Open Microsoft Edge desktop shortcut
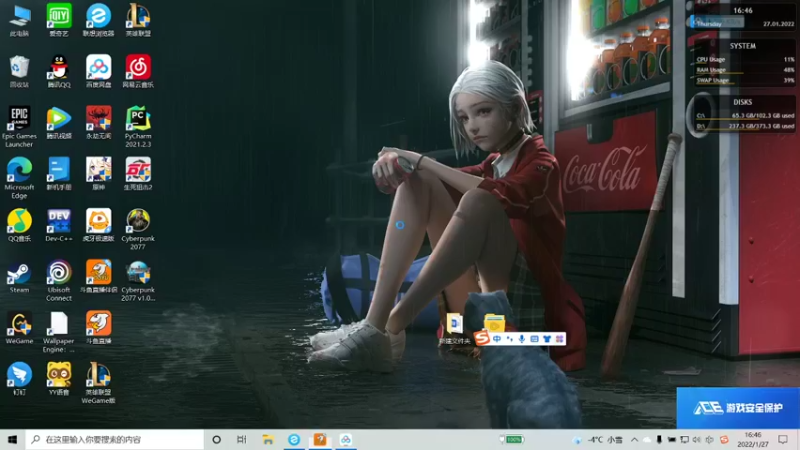The height and width of the screenshot is (450, 800). click(x=19, y=178)
